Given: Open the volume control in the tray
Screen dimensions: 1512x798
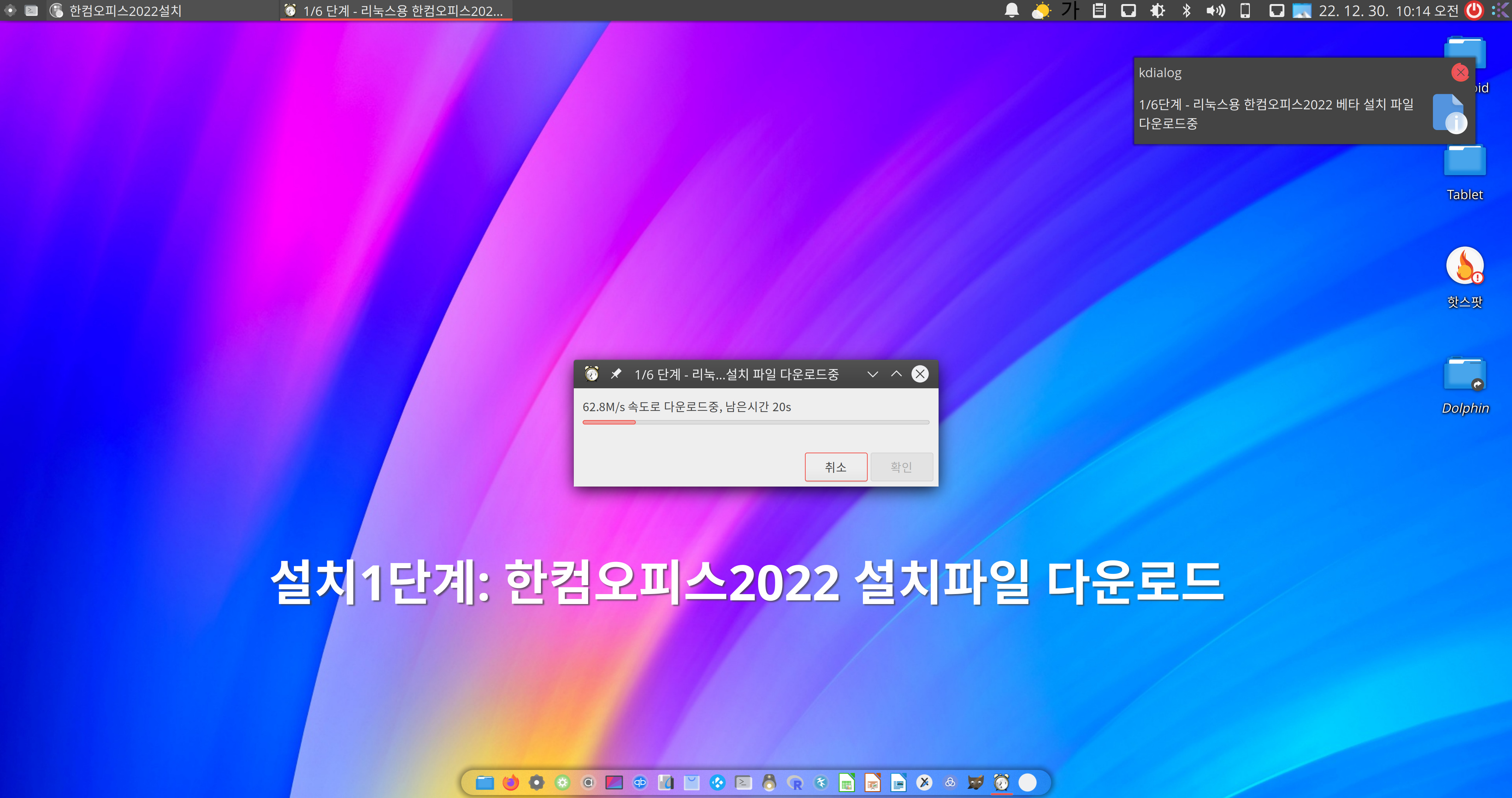Looking at the screenshot, I should pyautogui.click(x=1216, y=11).
